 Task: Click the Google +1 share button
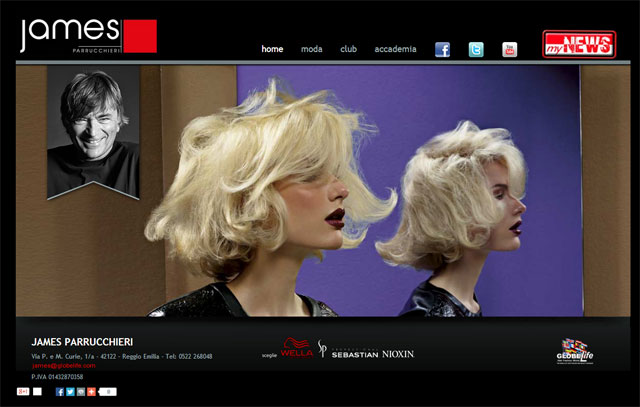click(23, 391)
